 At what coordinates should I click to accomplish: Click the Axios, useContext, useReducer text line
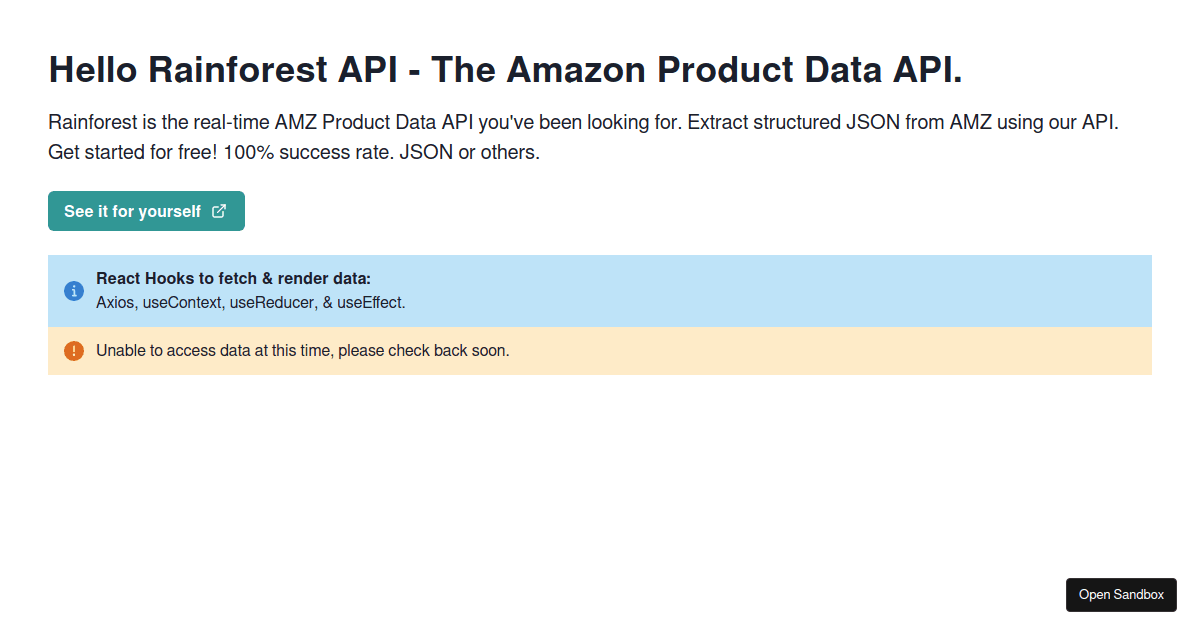251,302
